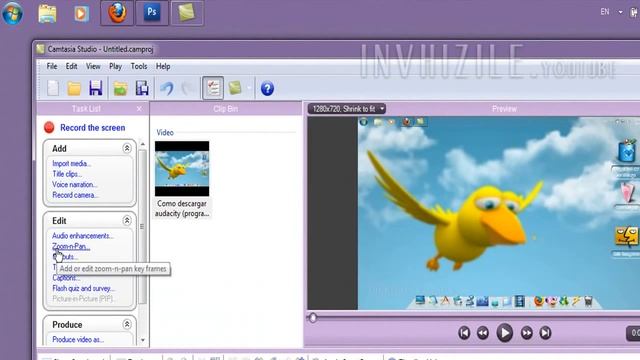Save project with blue floppy icon
Viewport: 640px width, 360px height.
96,88
